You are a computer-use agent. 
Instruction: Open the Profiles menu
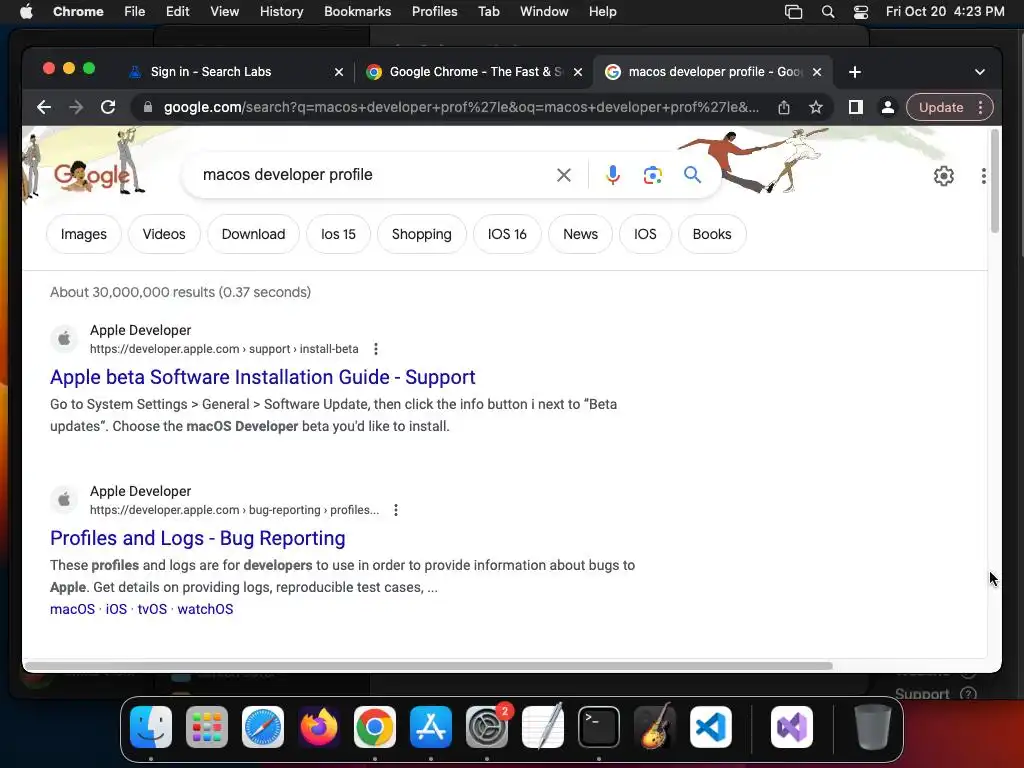[435, 12]
